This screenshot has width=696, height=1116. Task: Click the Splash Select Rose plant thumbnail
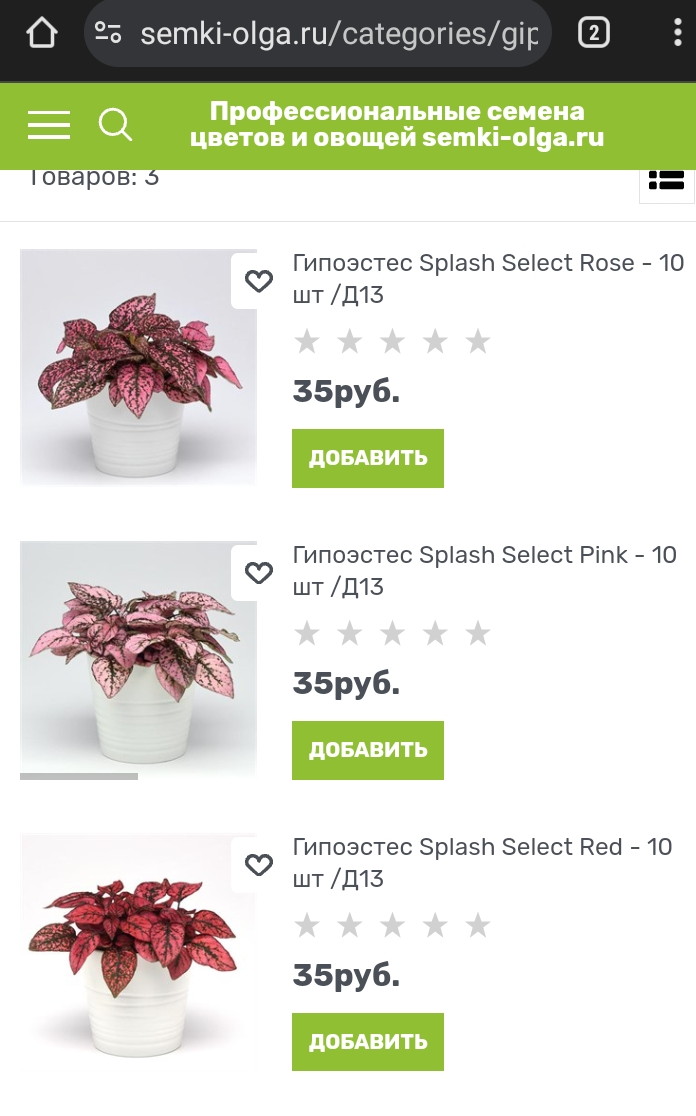pyautogui.click(x=138, y=367)
